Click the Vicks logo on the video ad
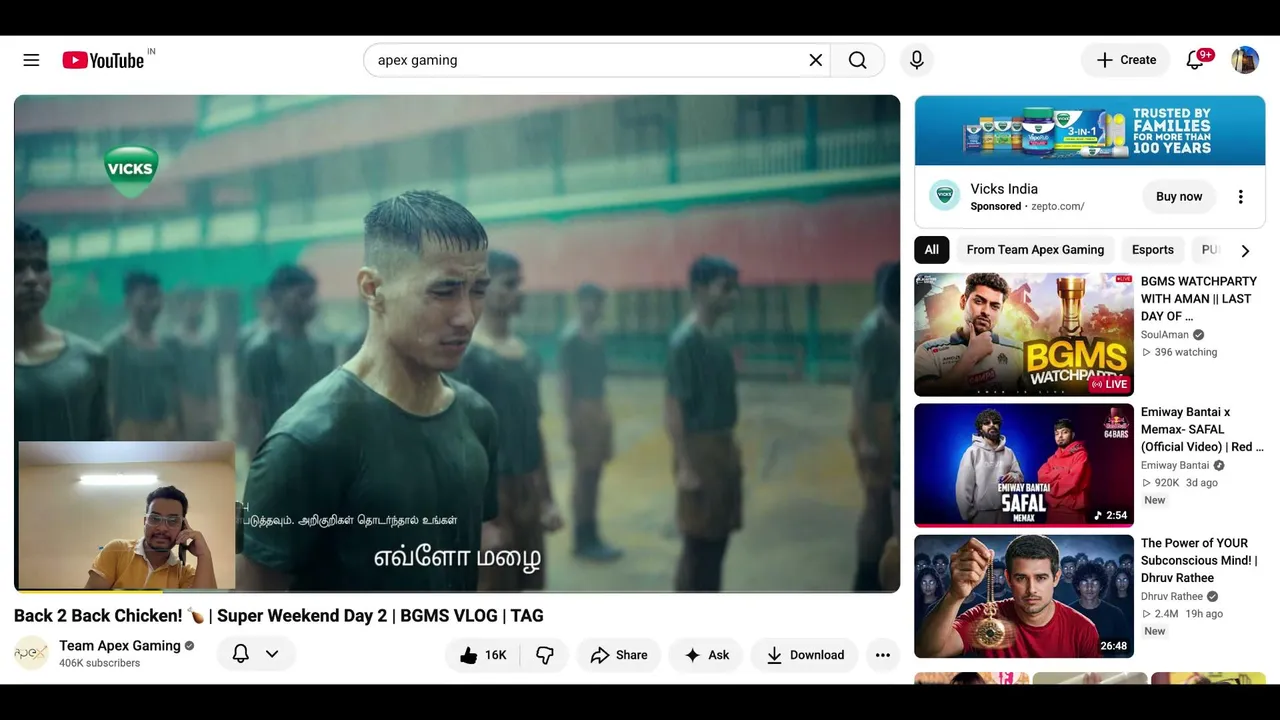The image size is (1280, 720). [x=131, y=170]
